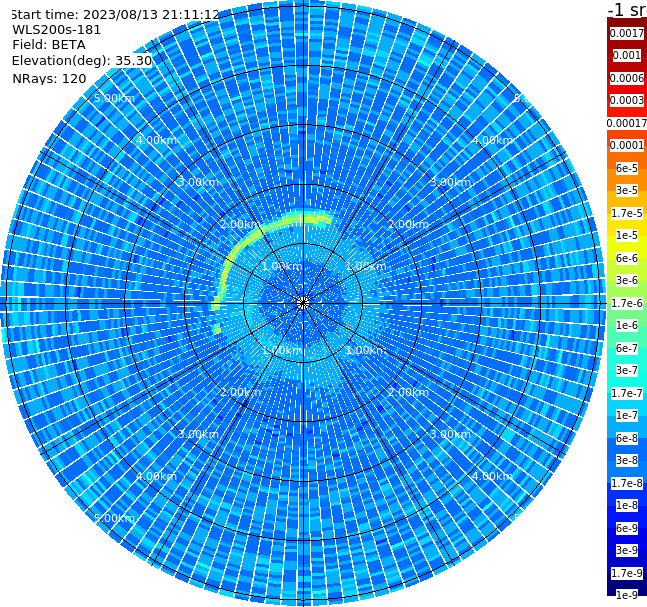Screen dimensions: 647x607
Task: Click the 5.00km range label in the northwest quadrant
Action: tap(114, 98)
